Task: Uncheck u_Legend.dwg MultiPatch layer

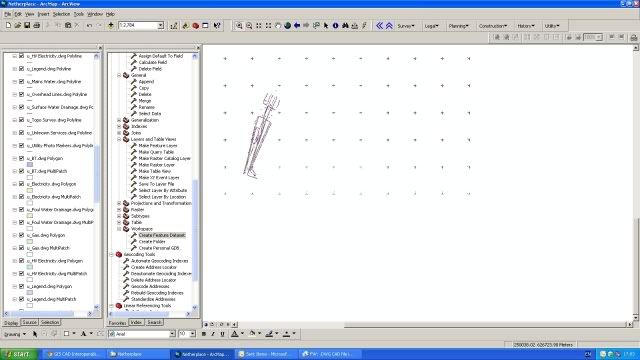Action: pos(22,299)
